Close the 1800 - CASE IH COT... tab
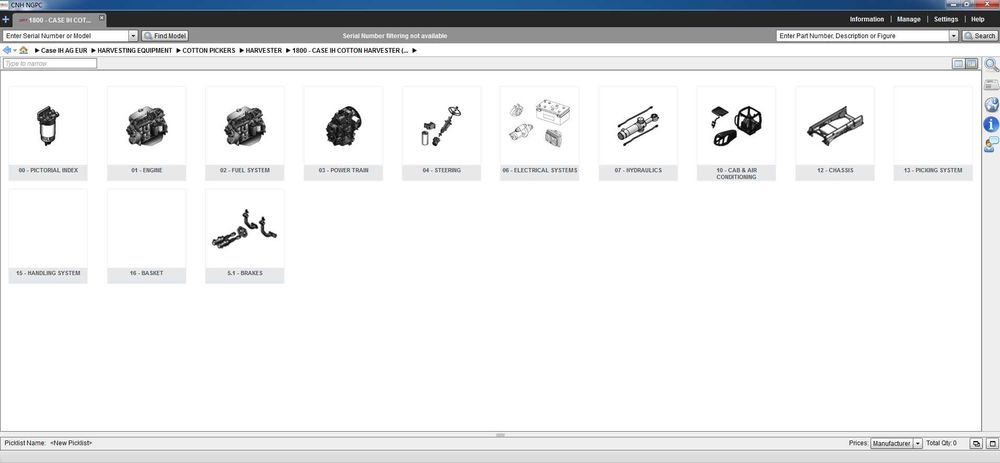Image resolution: width=1000 pixels, height=463 pixels. (x=101, y=18)
